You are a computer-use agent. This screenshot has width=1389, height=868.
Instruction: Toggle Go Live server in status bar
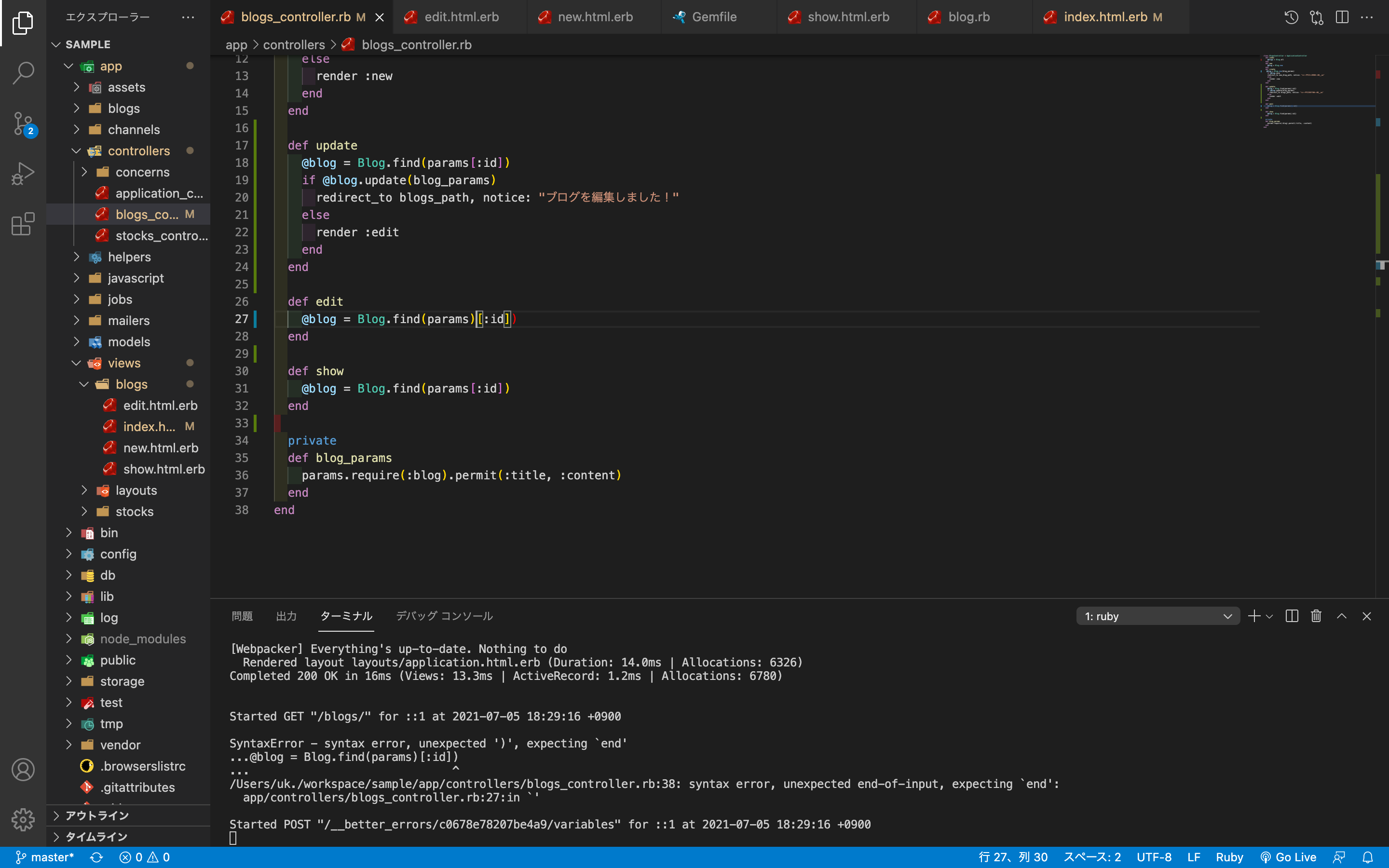[1289, 857]
